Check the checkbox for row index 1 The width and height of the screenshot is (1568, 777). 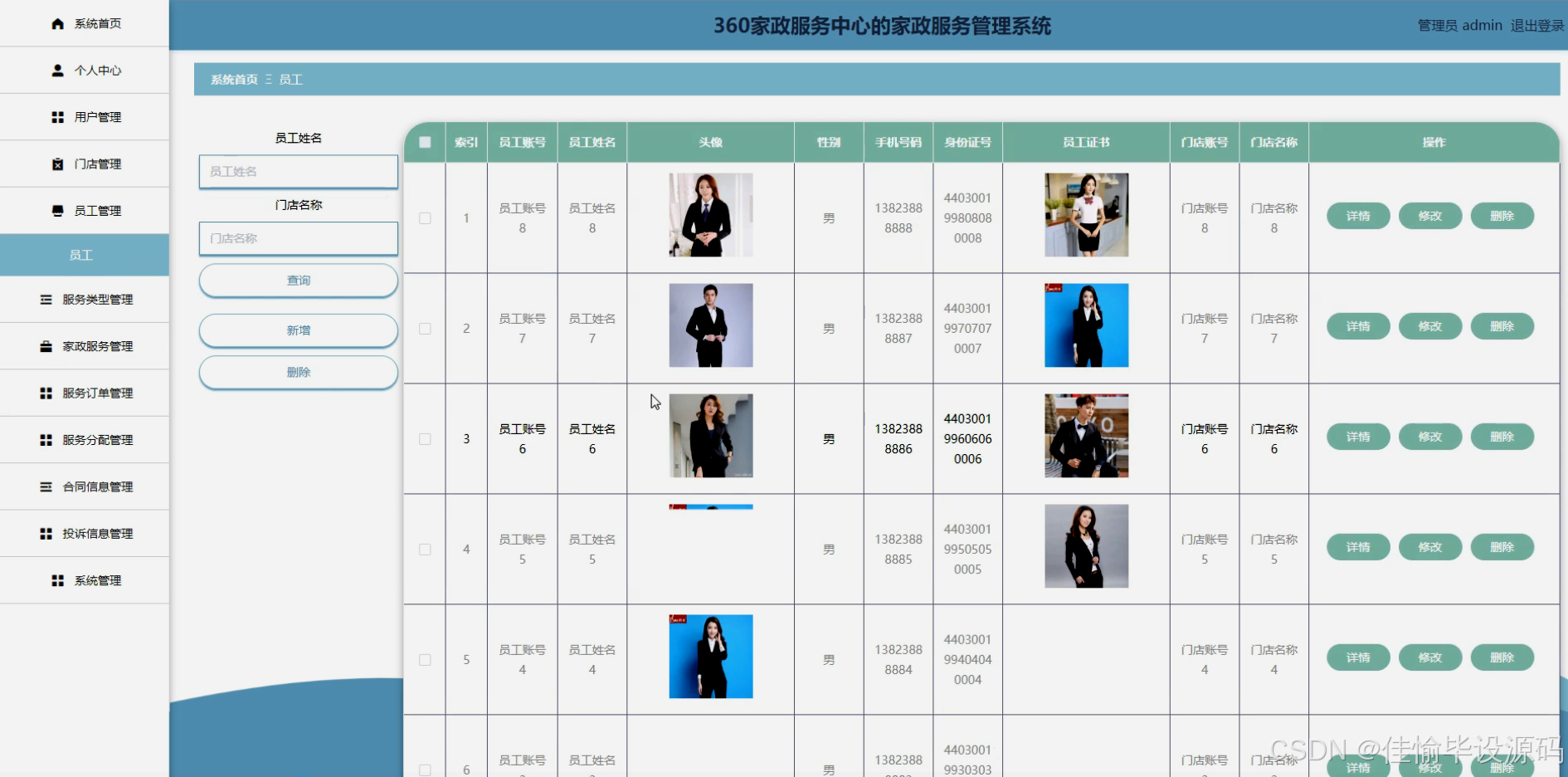(425, 218)
